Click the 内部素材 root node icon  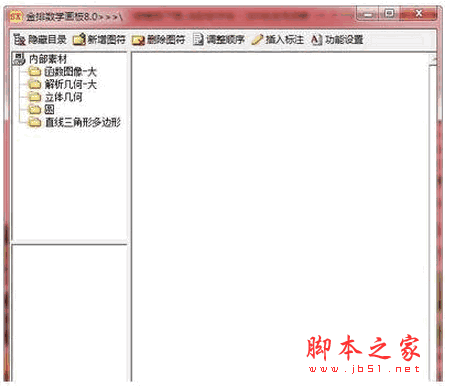[19, 59]
